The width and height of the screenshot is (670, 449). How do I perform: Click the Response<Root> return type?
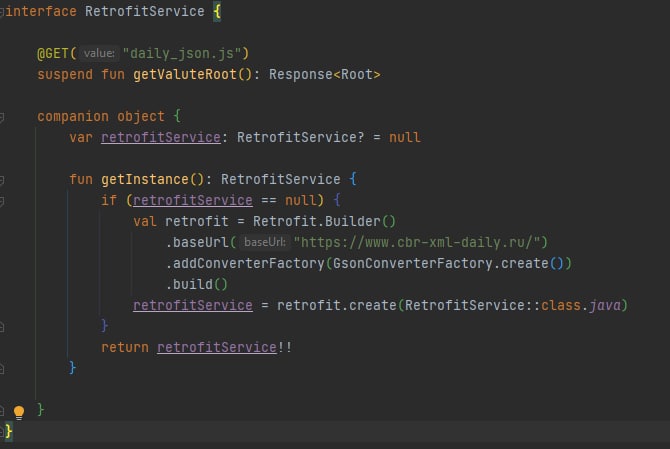pos(325,74)
